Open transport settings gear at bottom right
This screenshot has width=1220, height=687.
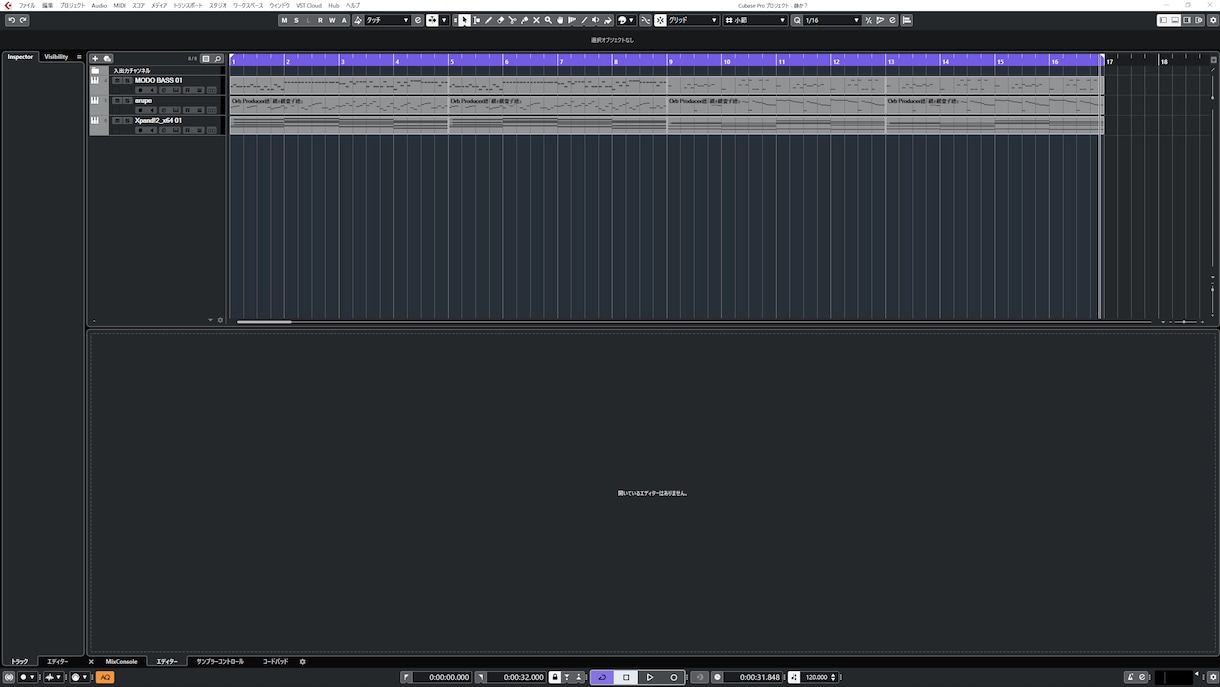[1213, 677]
